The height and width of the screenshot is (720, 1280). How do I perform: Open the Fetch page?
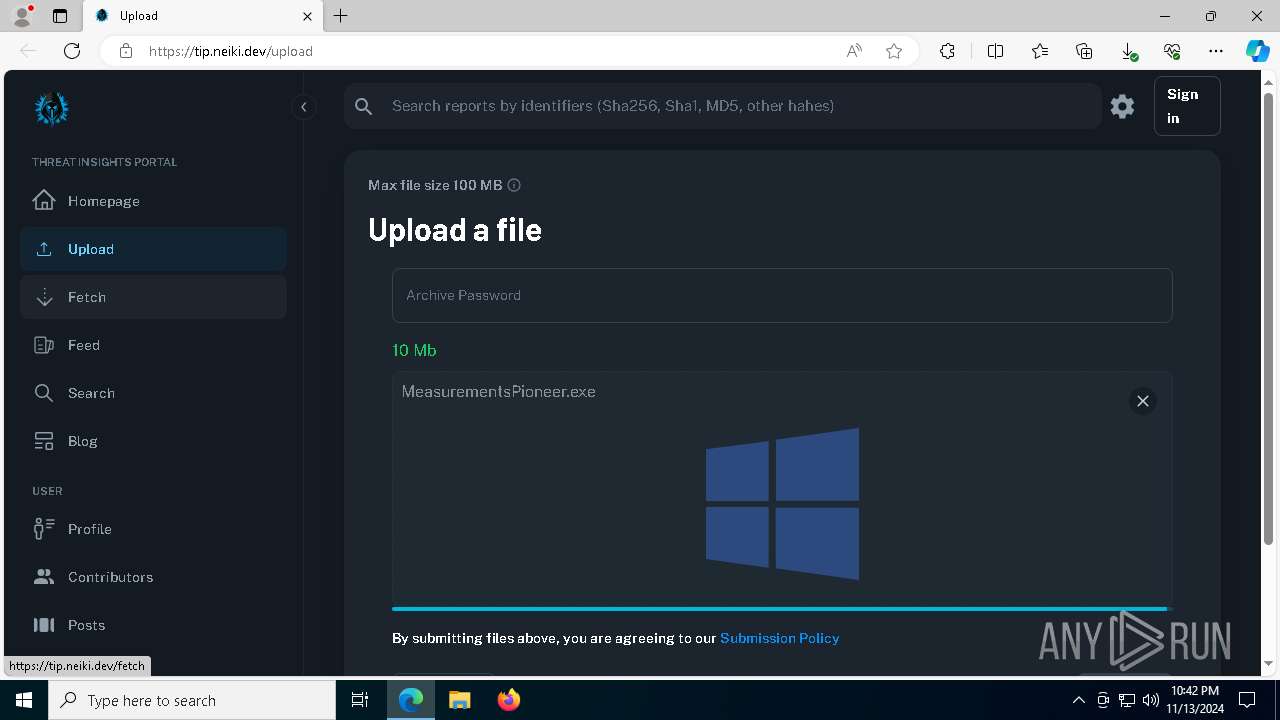pos(153,297)
